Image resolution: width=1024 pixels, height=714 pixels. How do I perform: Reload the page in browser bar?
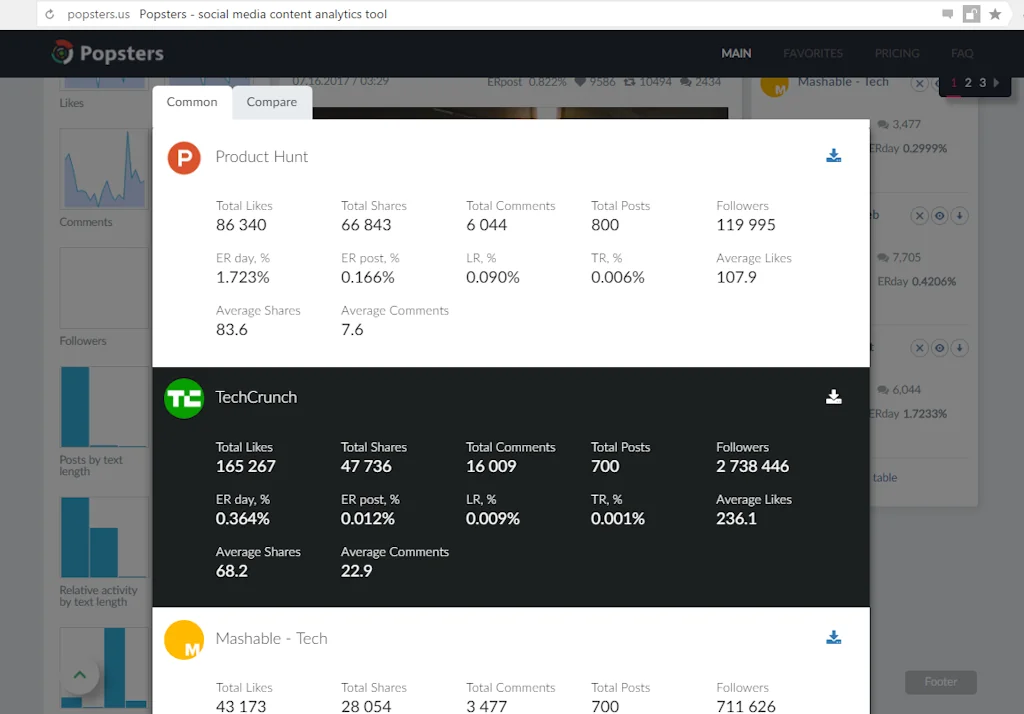pyautogui.click(x=50, y=15)
